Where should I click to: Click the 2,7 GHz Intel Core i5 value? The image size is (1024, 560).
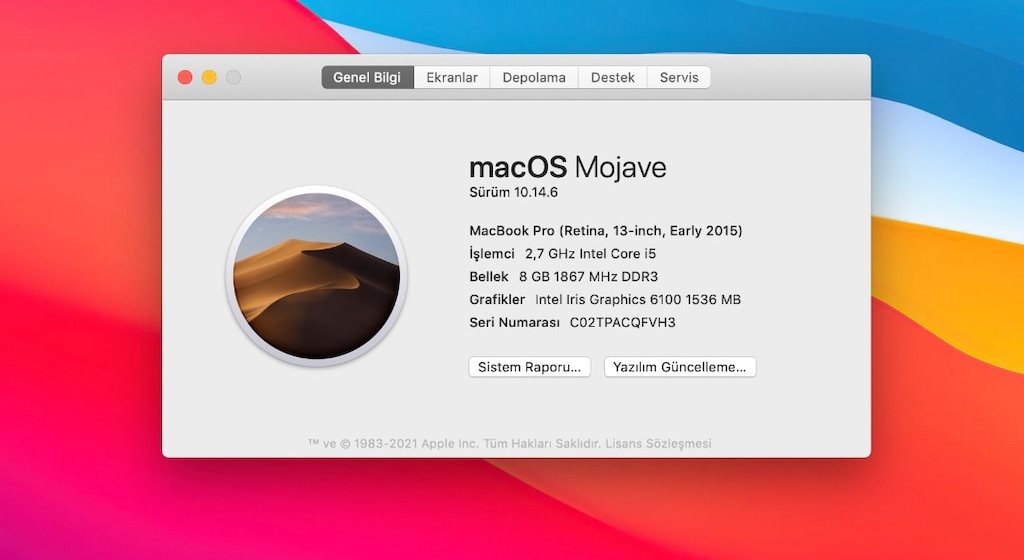pos(590,253)
